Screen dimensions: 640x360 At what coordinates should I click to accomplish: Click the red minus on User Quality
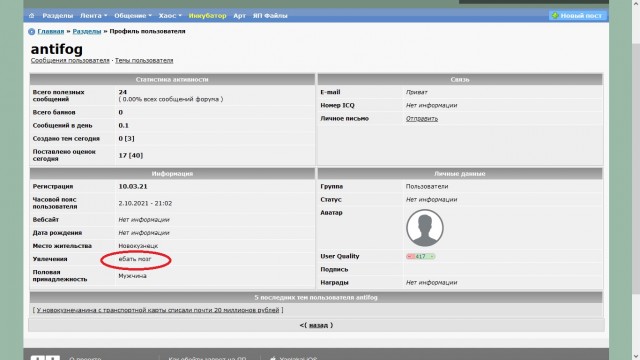point(410,256)
